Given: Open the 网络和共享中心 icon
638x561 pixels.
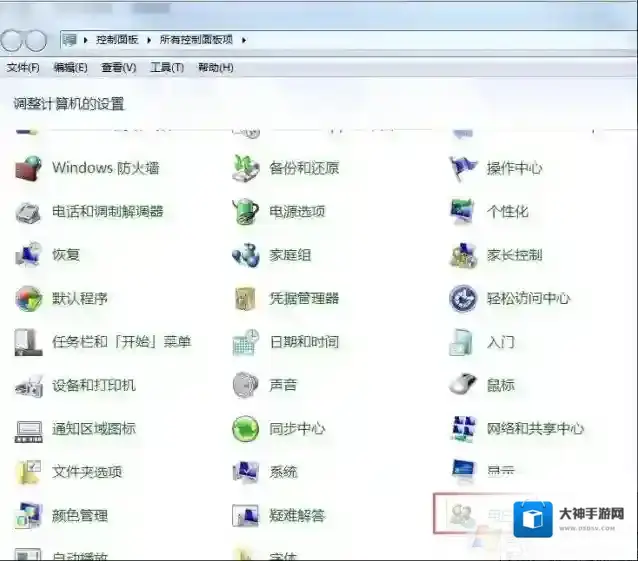Looking at the screenshot, I should click(x=463, y=429).
